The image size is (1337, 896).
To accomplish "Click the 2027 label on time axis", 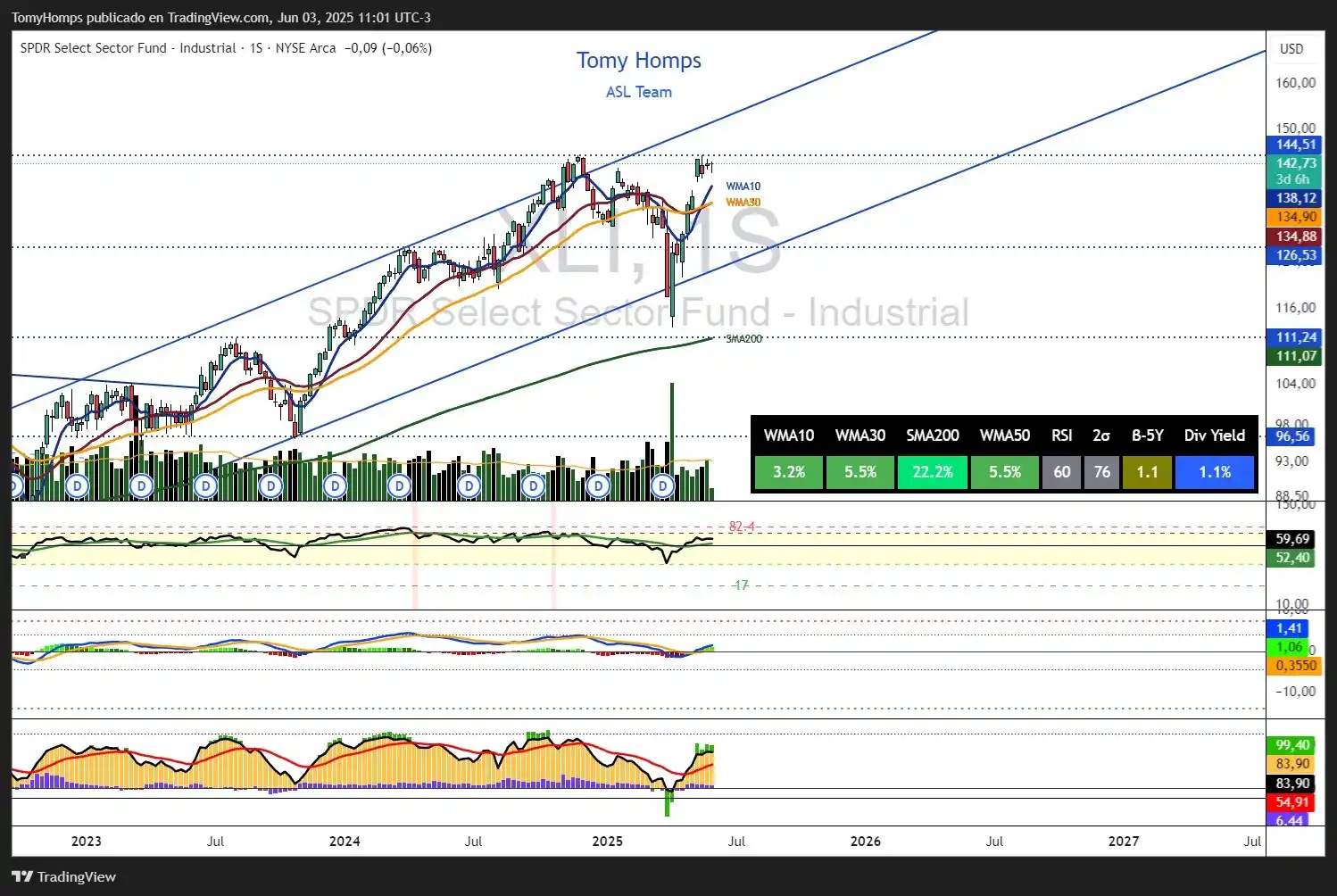I will pyautogui.click(x=1124, y=841).
